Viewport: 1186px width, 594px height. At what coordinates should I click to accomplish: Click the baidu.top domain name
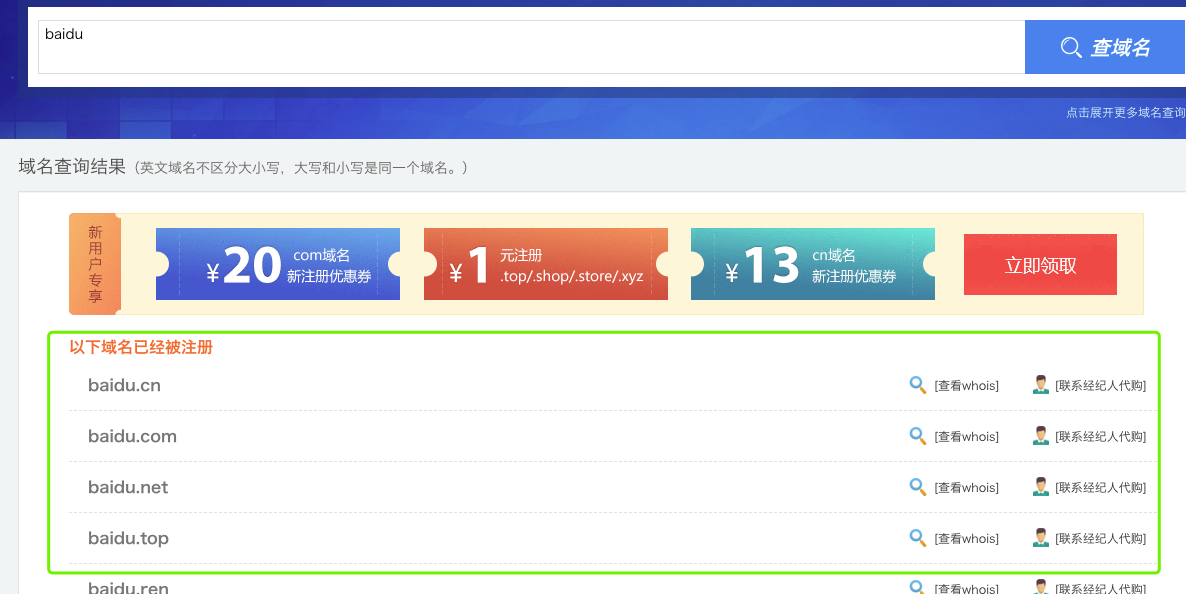pos(128,538)
